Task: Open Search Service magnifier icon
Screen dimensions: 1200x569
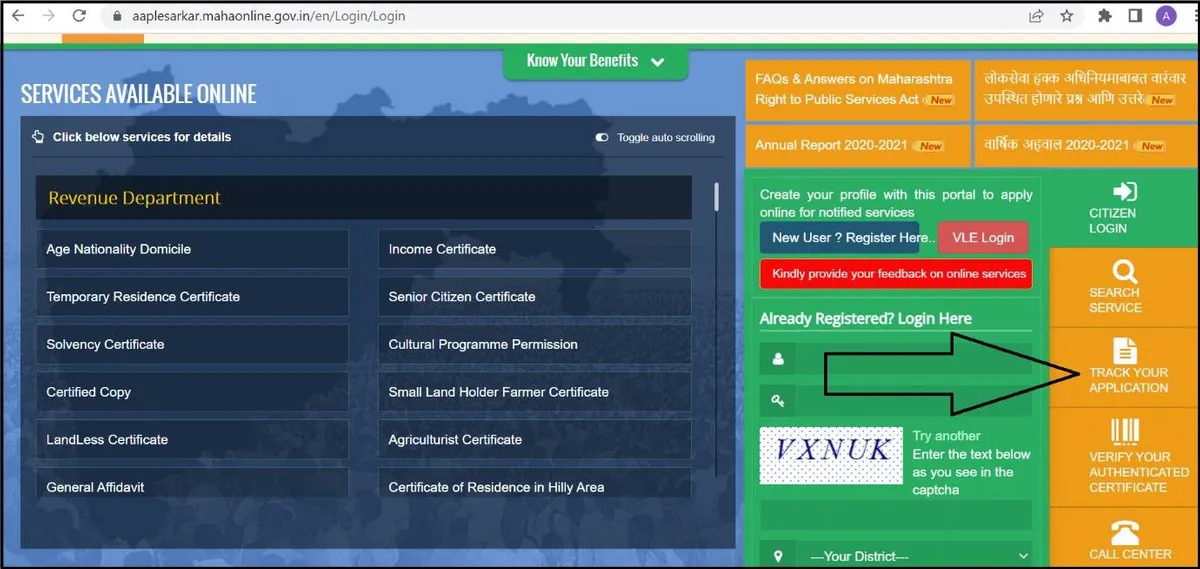Action: pos(1124,271)
